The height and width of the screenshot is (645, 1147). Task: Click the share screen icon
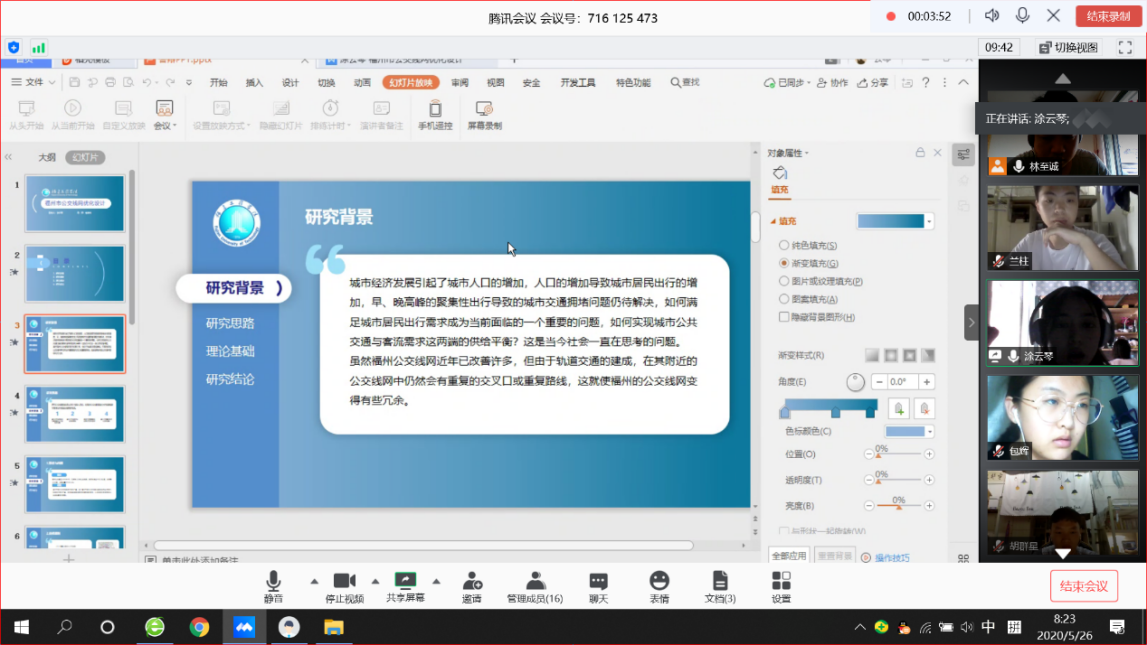[405, 581]
